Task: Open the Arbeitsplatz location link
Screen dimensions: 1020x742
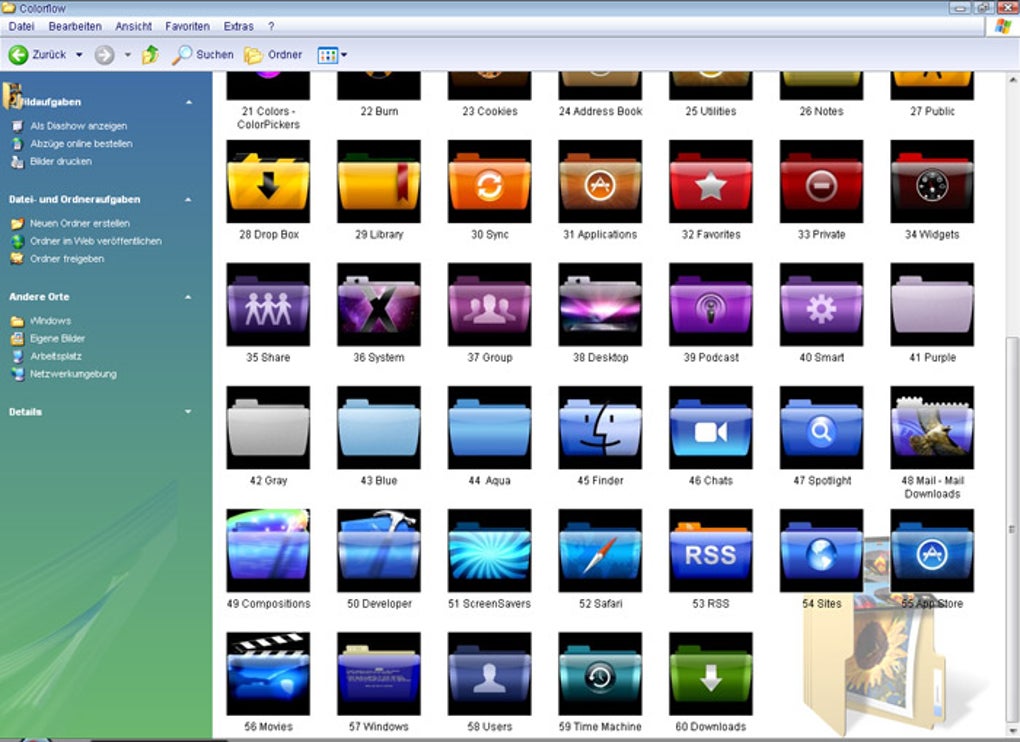Action: (56, 356)
